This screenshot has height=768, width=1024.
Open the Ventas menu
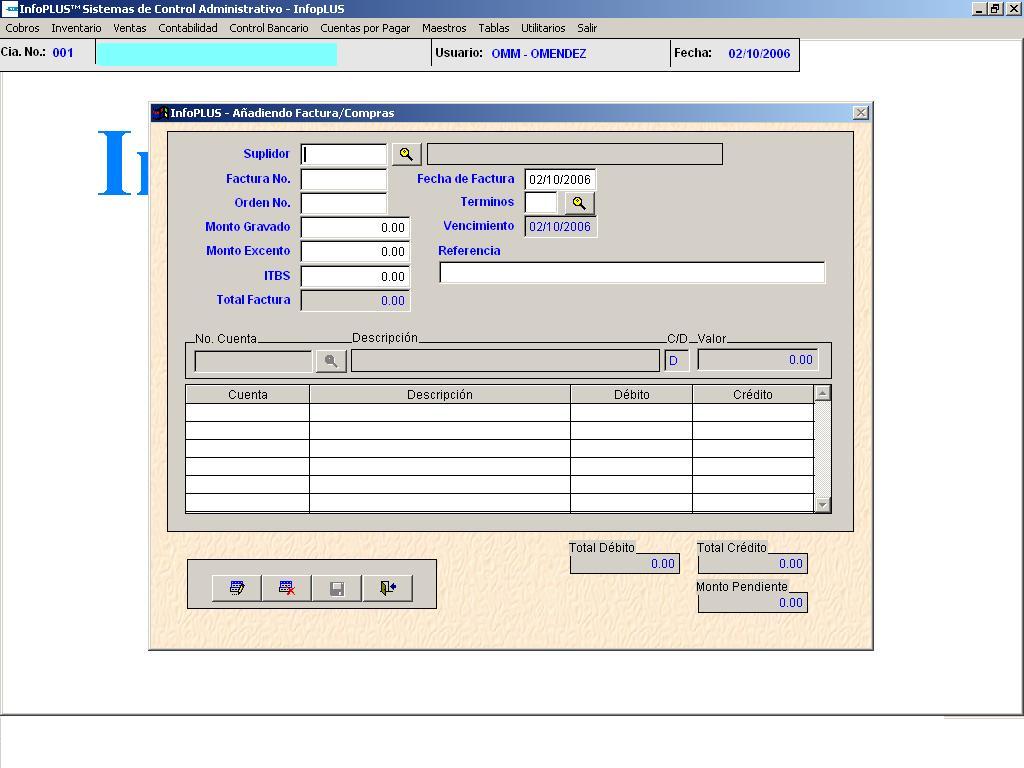129,28
